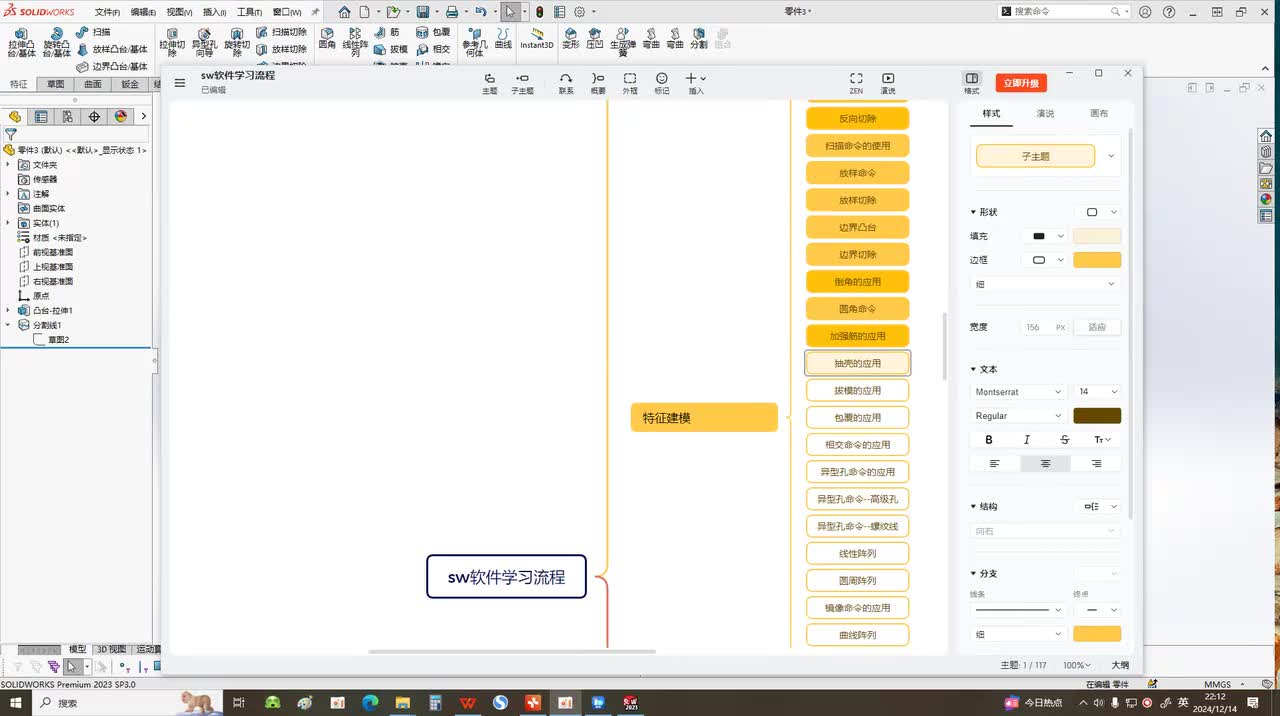1280x716 pixels.
Task: Select the 外框 boundary tool
Action: pos(629,83)
